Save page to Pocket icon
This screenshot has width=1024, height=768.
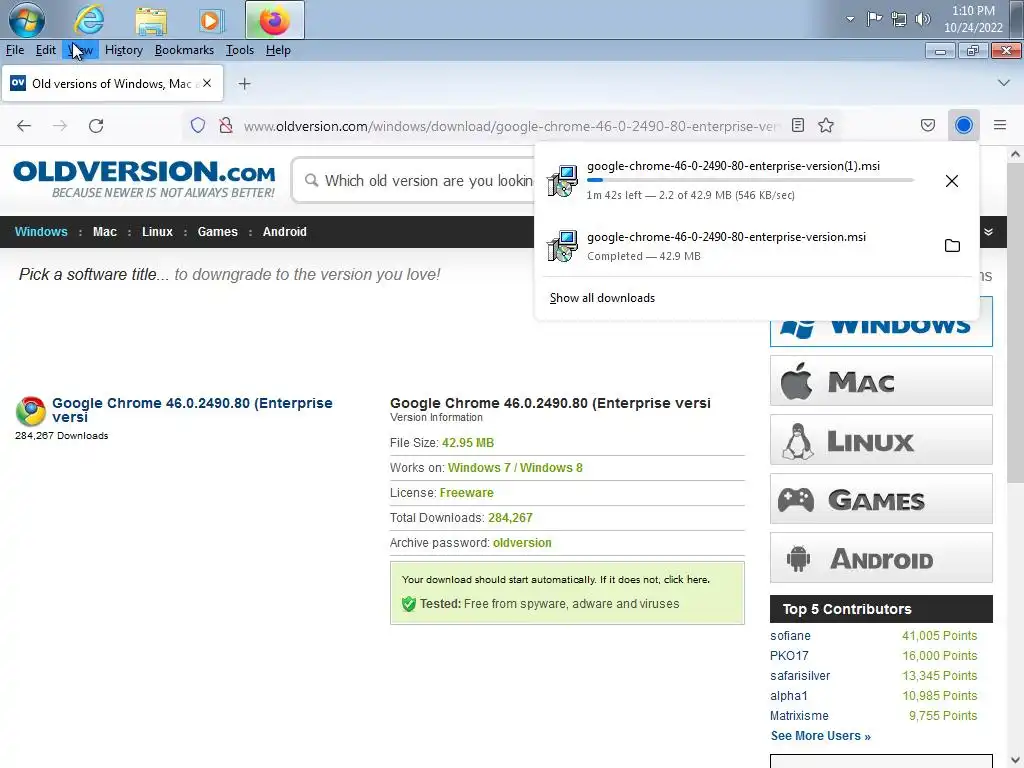click(928, 125)
